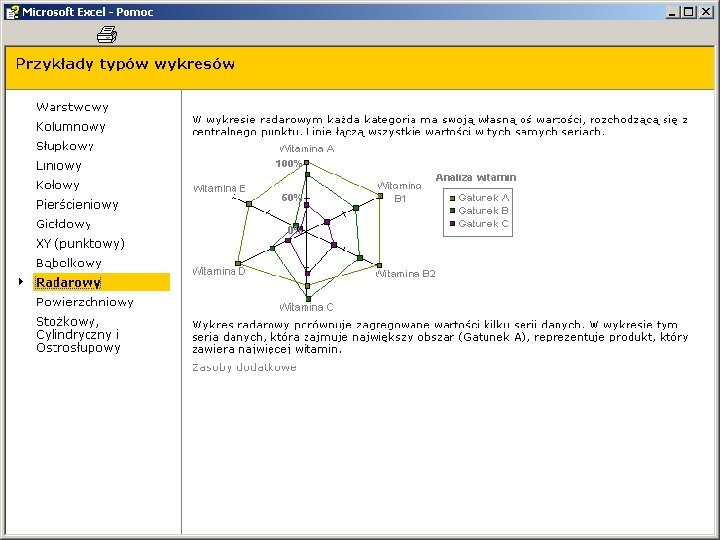Click the Gatunek A legend swatch
The image size is (720, 540).
[452, 198]
